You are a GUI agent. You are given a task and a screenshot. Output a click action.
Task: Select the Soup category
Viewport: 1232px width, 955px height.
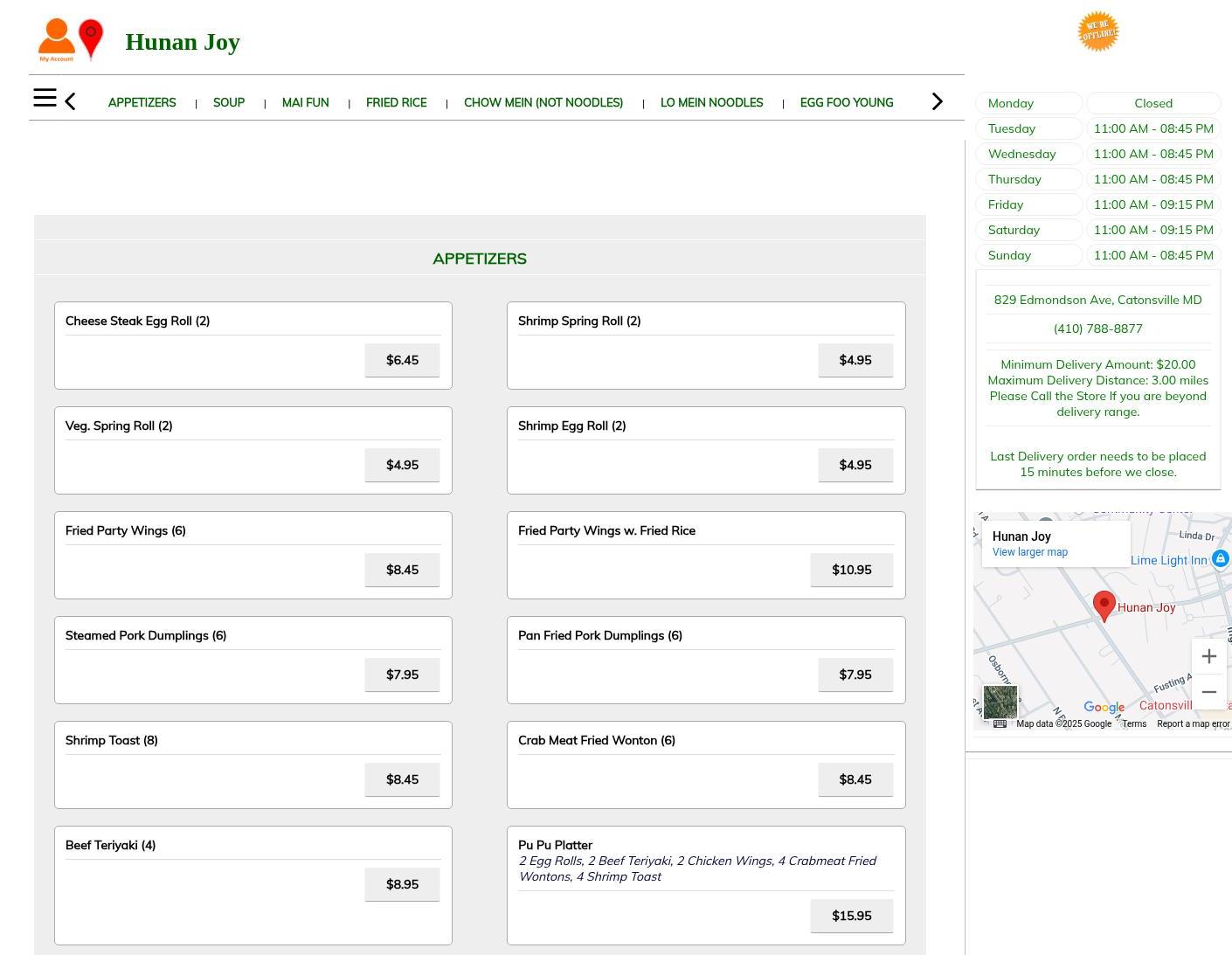[229, 102]
